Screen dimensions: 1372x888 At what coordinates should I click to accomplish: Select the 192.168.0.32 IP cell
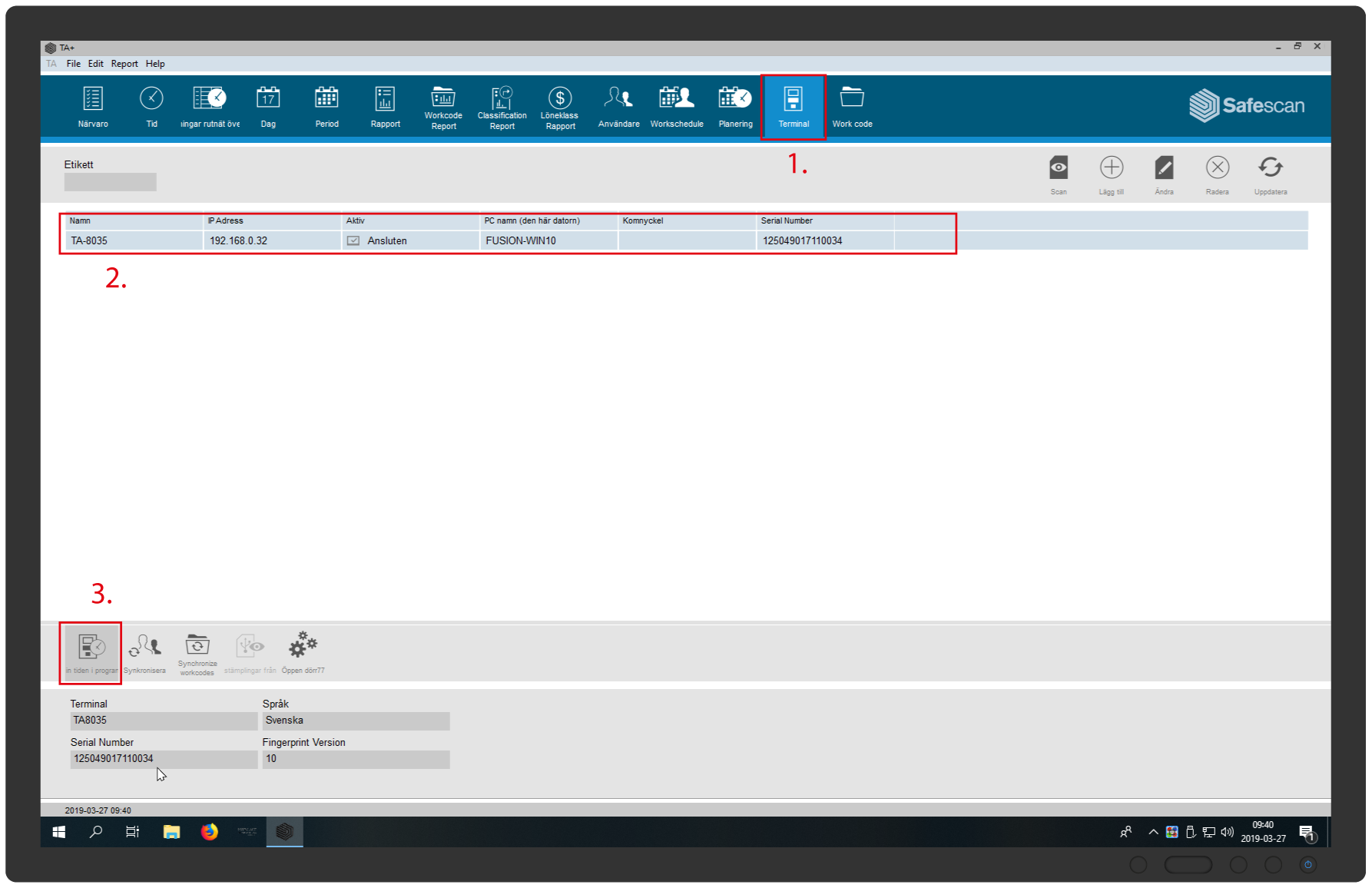pos(273,240)
